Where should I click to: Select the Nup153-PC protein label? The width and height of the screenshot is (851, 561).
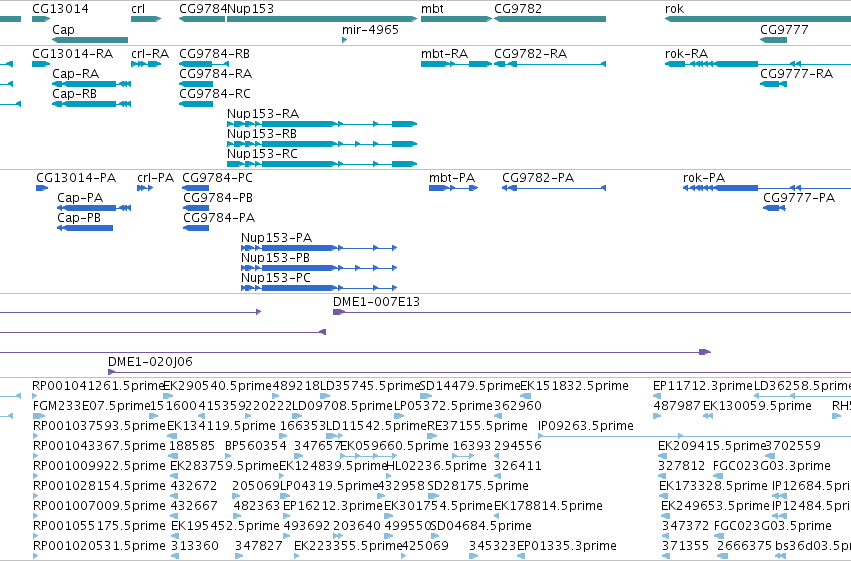click(276, 278)
